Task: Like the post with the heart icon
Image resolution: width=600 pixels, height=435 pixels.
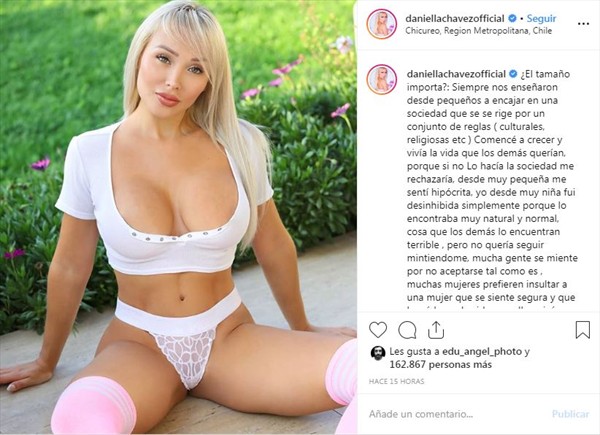Action: click(378, 330)
